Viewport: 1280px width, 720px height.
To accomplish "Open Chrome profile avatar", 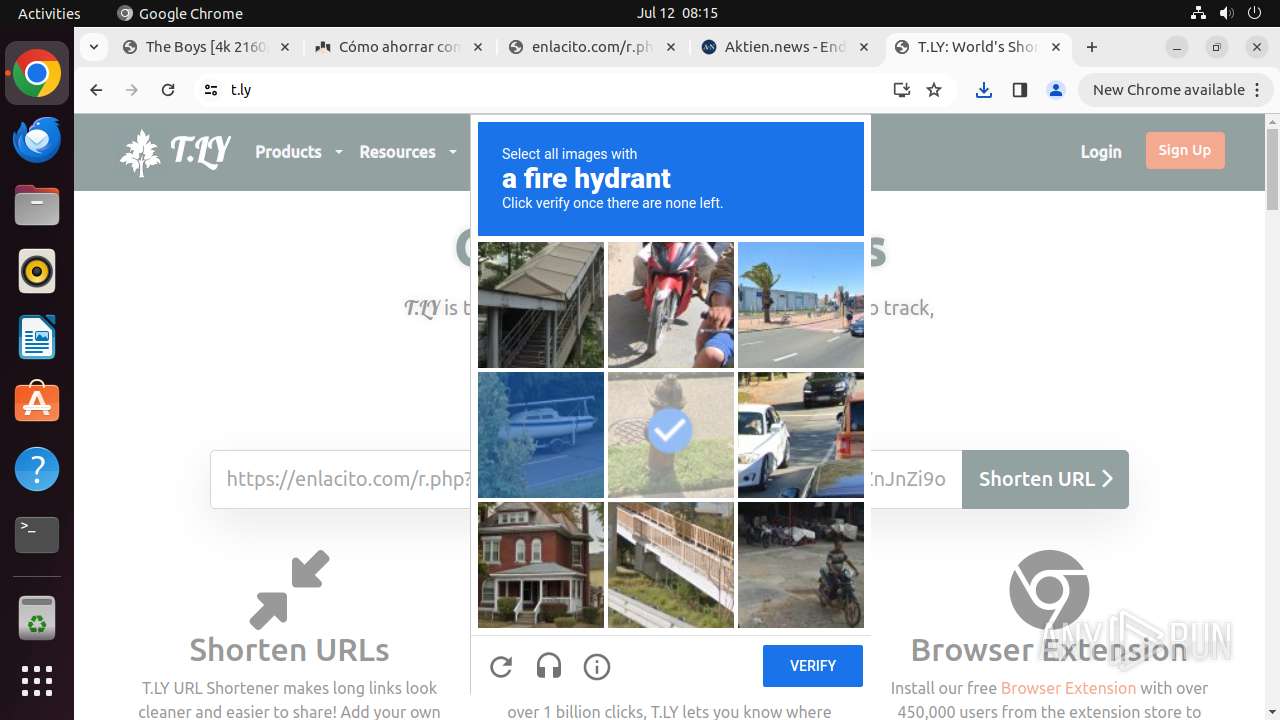I will click(1056, 90).
